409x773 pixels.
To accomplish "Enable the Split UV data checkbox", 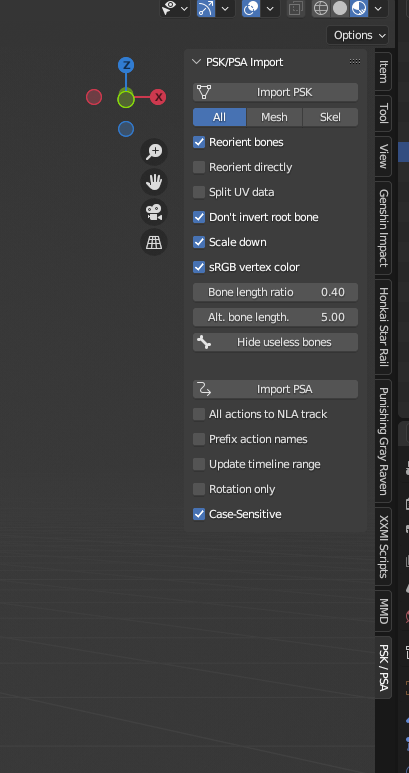I will point(199,192).
